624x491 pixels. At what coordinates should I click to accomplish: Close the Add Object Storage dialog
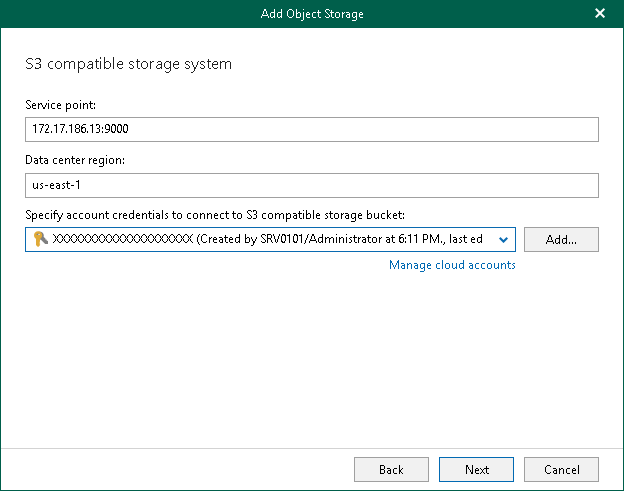pos(600,13)
